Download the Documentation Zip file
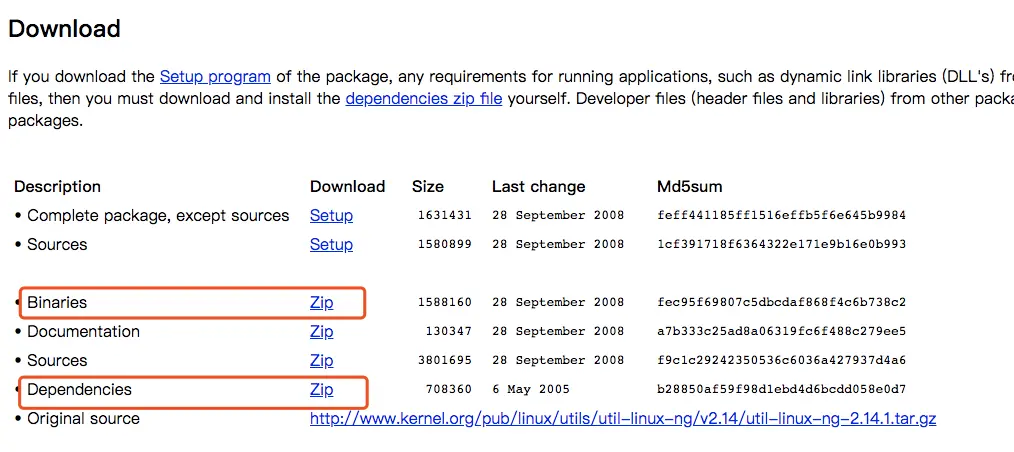 pos(321,331)
